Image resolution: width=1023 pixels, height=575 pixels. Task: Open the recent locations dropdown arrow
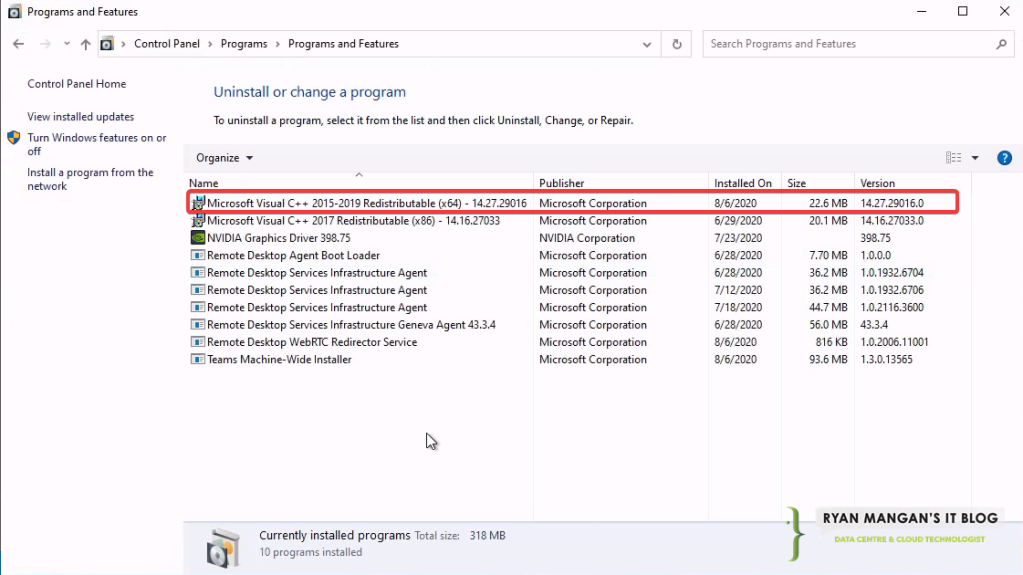[67, 44]
